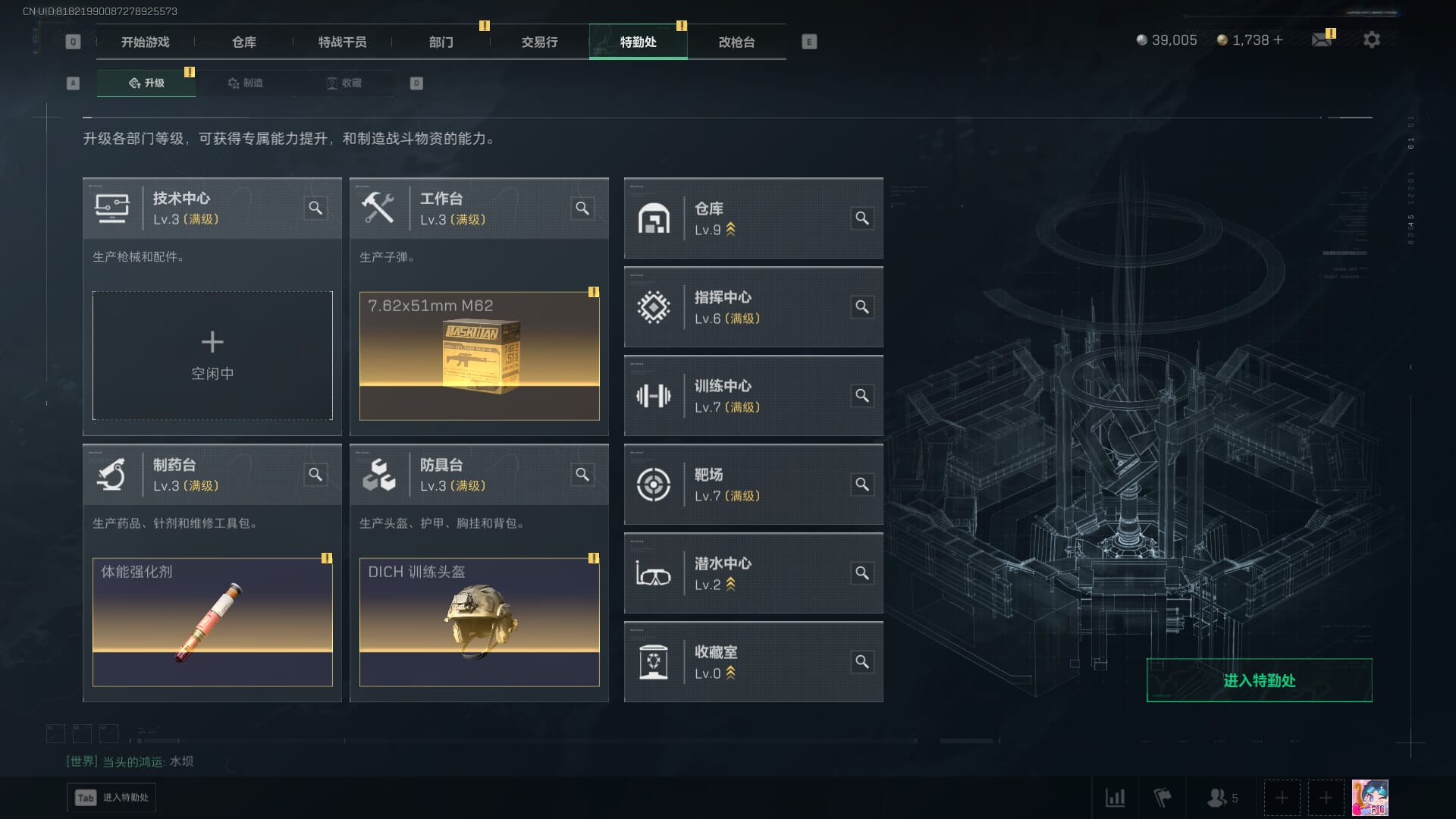Image resolution: width=1456 pixels, height=819 pixels.
Task: Inspect the 潜水中心 magnifier icon
Action: click(x=862, y=573)
